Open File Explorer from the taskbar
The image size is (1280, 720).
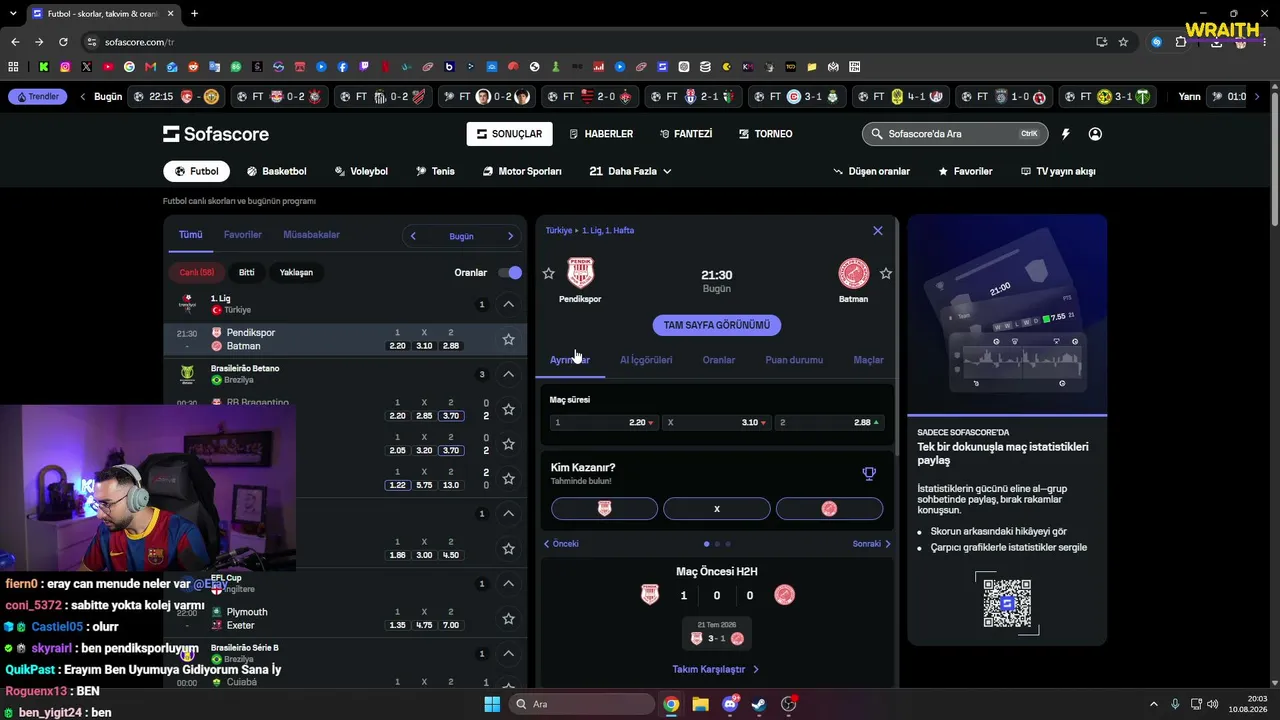click(x=700, y=704)
